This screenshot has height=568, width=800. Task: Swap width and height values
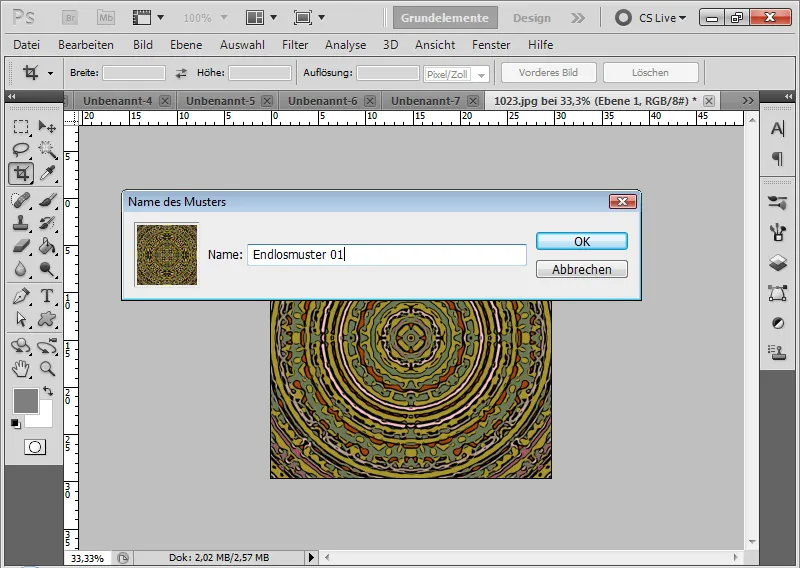181,73
